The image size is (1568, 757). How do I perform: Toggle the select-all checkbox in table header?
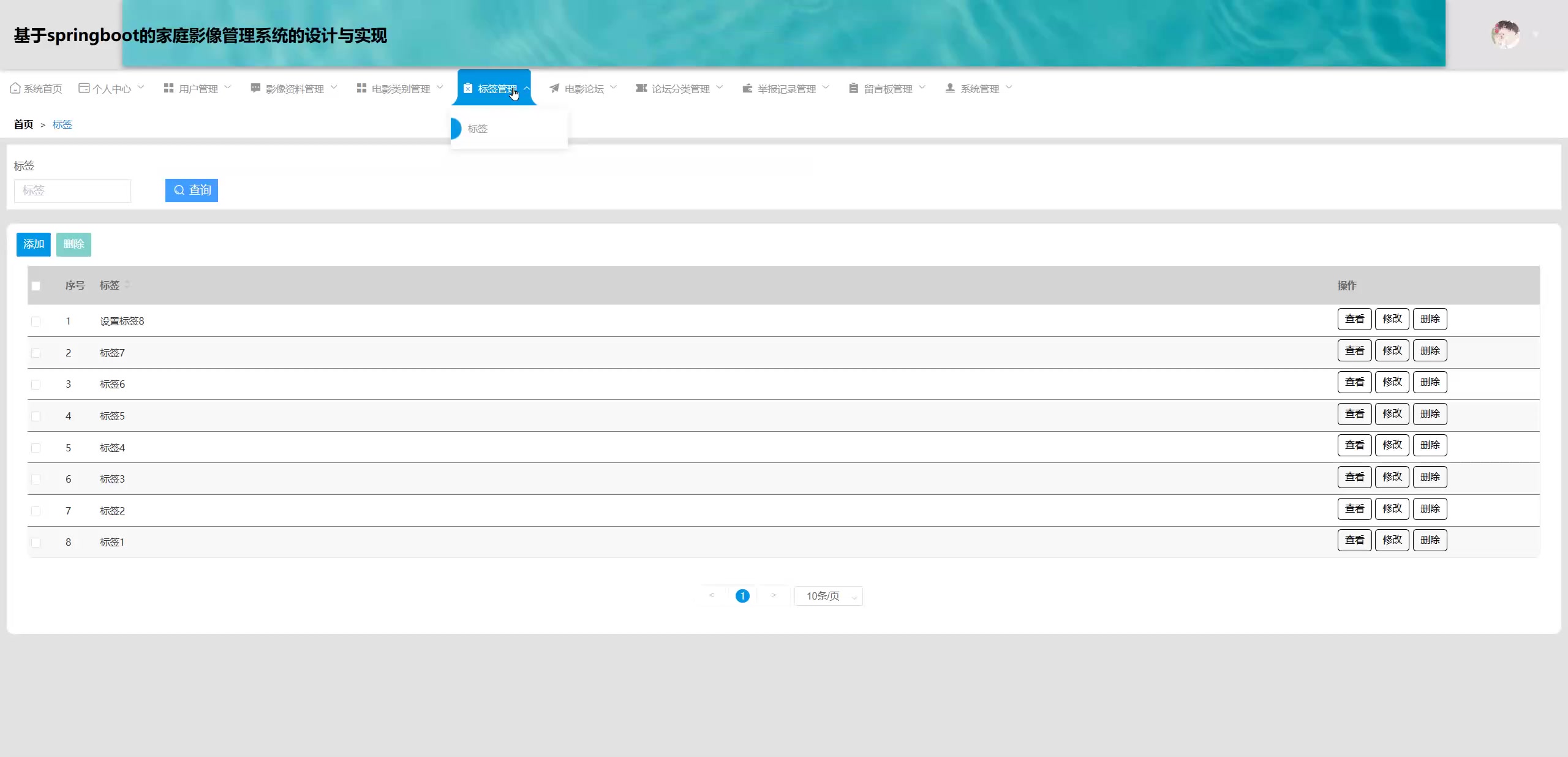click(x=36, y=286)
